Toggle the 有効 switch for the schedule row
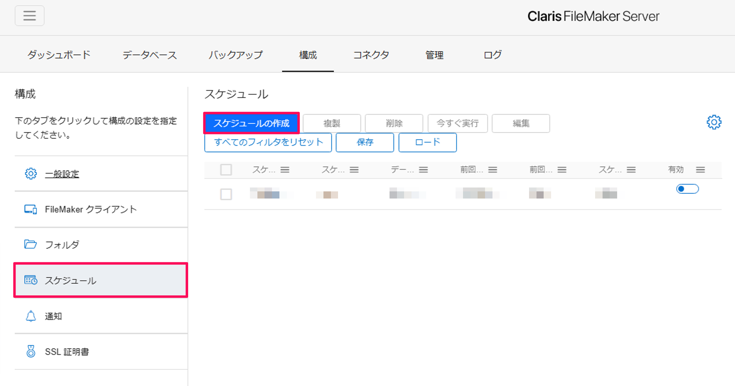The height and width of the screenshot is (386, 735). pos(687,189)
